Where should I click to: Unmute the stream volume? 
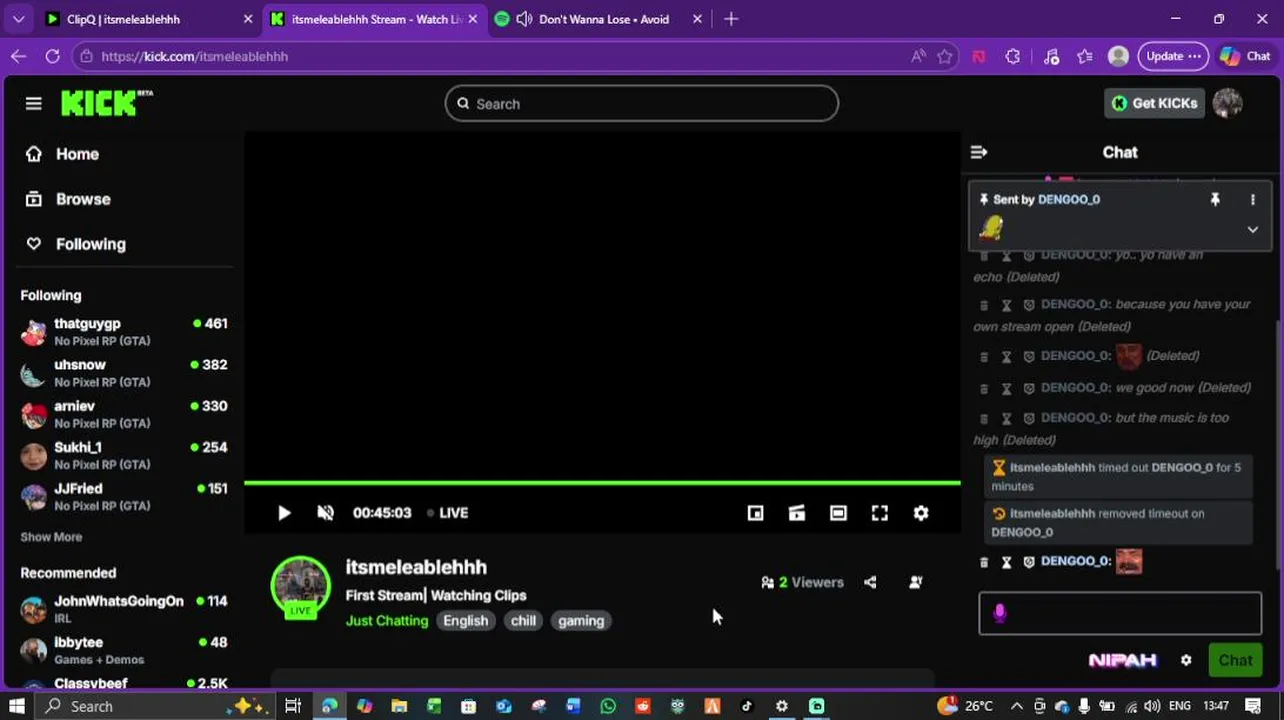325,513
